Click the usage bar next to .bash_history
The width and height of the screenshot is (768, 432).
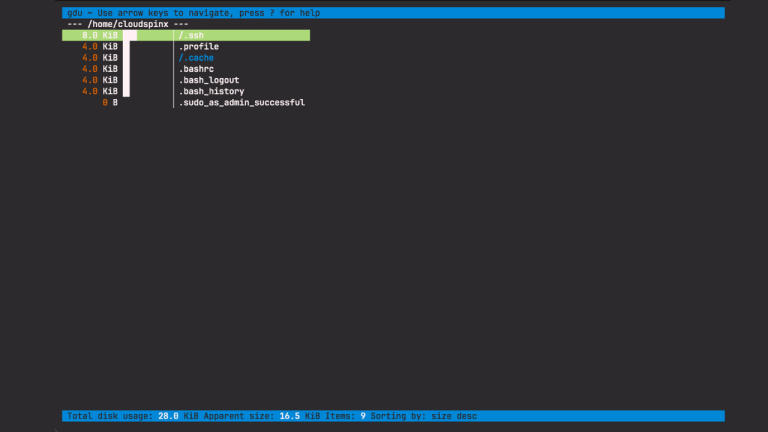pyautogui.click(x=129, y=91)
